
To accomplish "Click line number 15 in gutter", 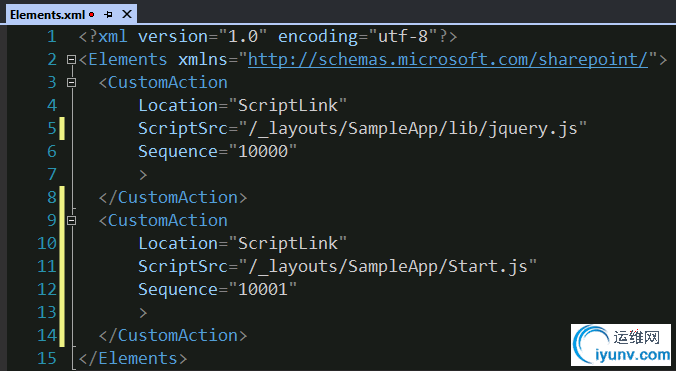I will [47, 359].
